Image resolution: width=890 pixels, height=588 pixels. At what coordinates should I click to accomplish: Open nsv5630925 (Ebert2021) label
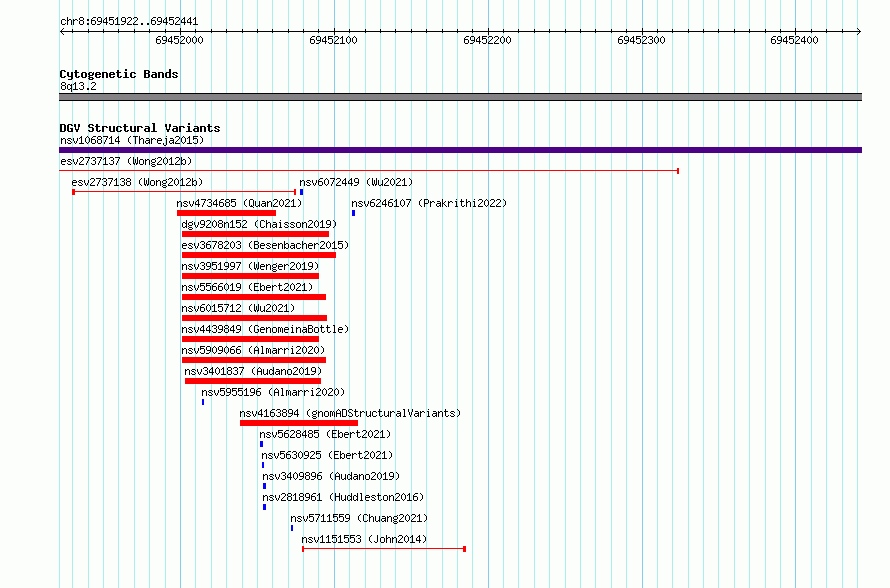click(x=327, y=455)
